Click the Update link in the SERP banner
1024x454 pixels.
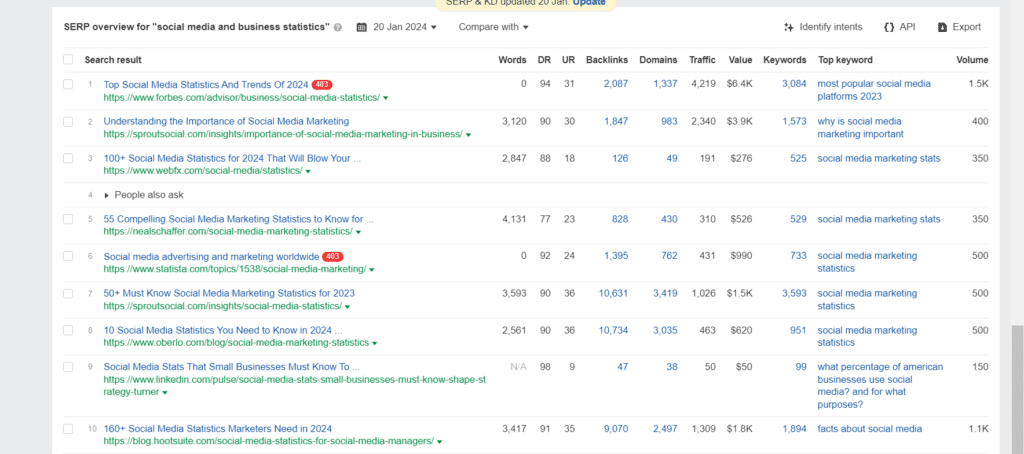tap(589, 3)
